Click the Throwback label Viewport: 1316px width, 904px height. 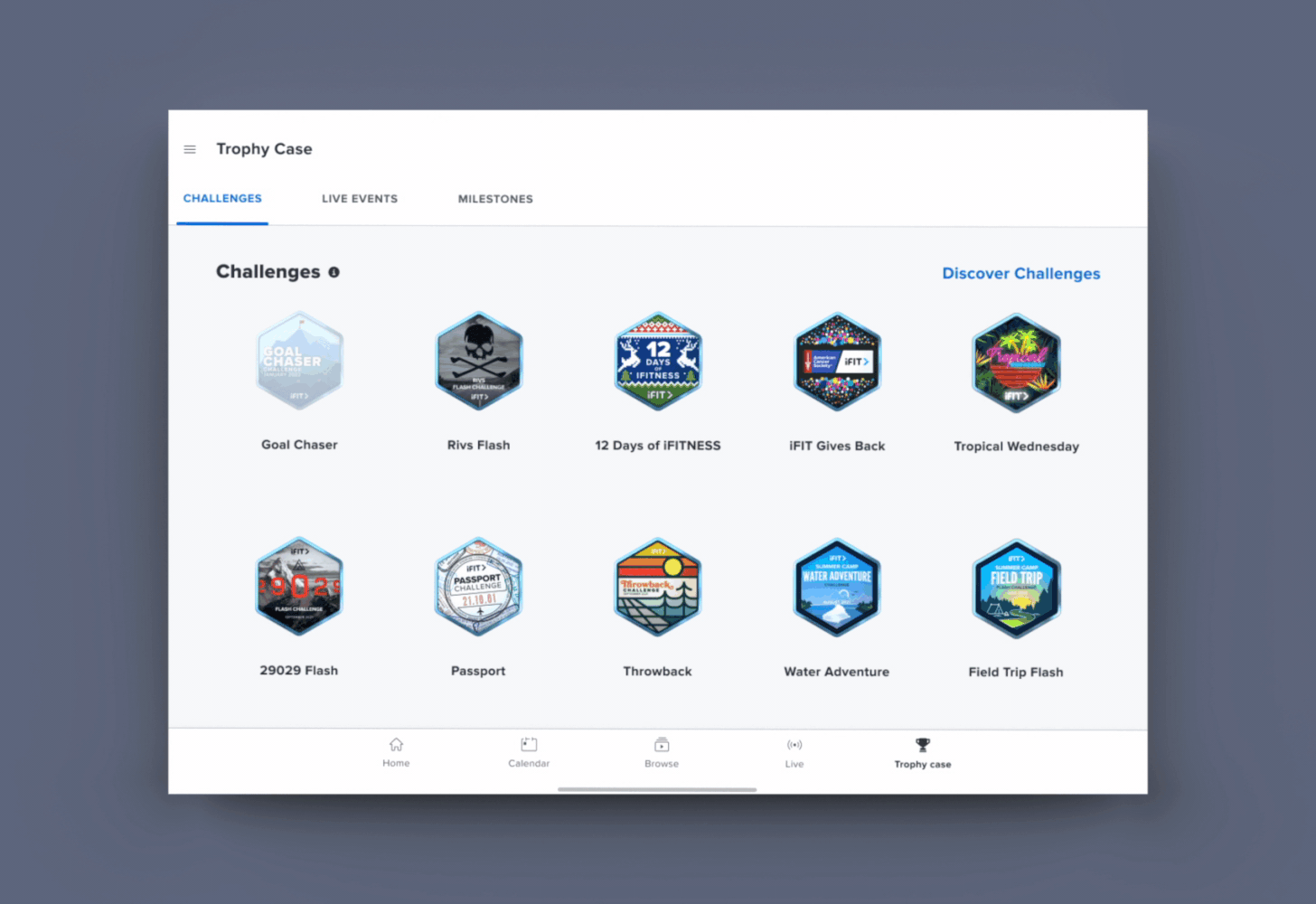657,672
